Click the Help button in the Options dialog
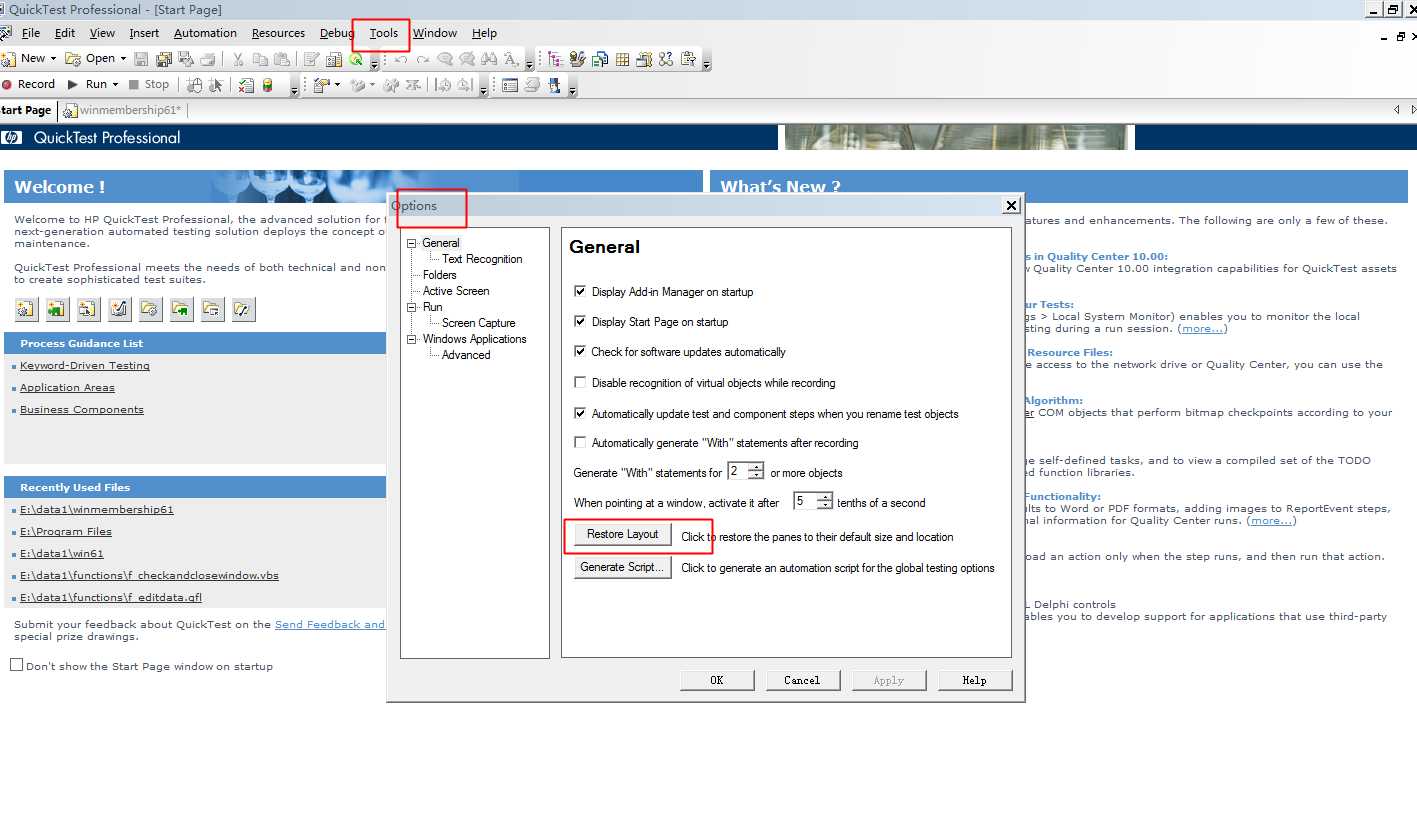 tap(975, 680)
